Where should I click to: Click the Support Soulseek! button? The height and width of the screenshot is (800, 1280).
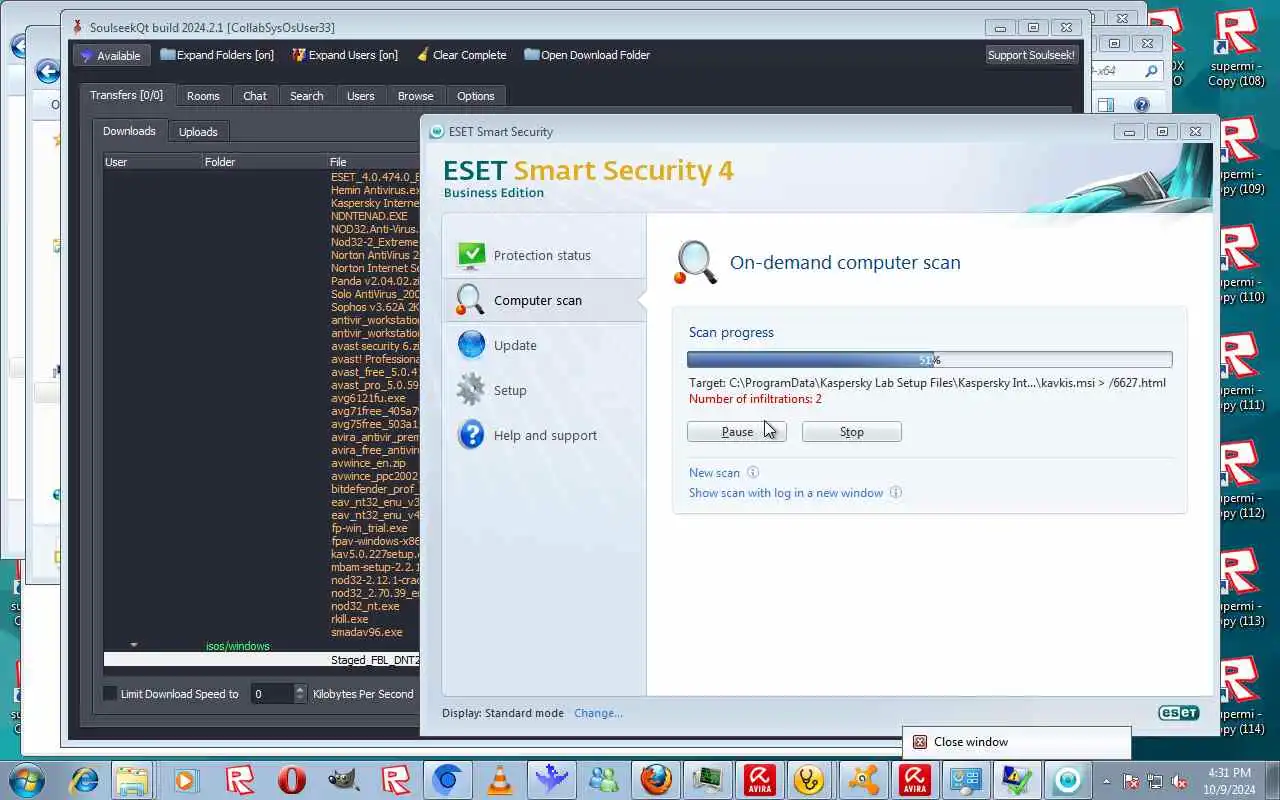pyautogui.click(x=1031, y=55)
